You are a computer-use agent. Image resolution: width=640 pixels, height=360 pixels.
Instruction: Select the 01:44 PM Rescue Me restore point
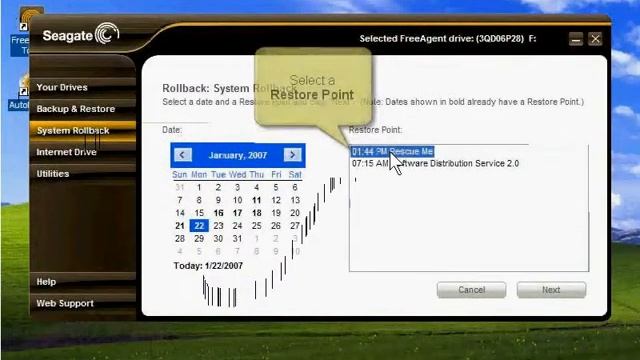click(392, 151)
